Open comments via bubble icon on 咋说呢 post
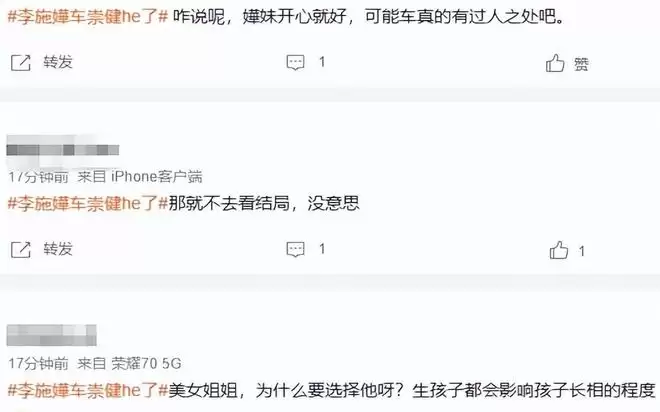 [x=295, y=63]
